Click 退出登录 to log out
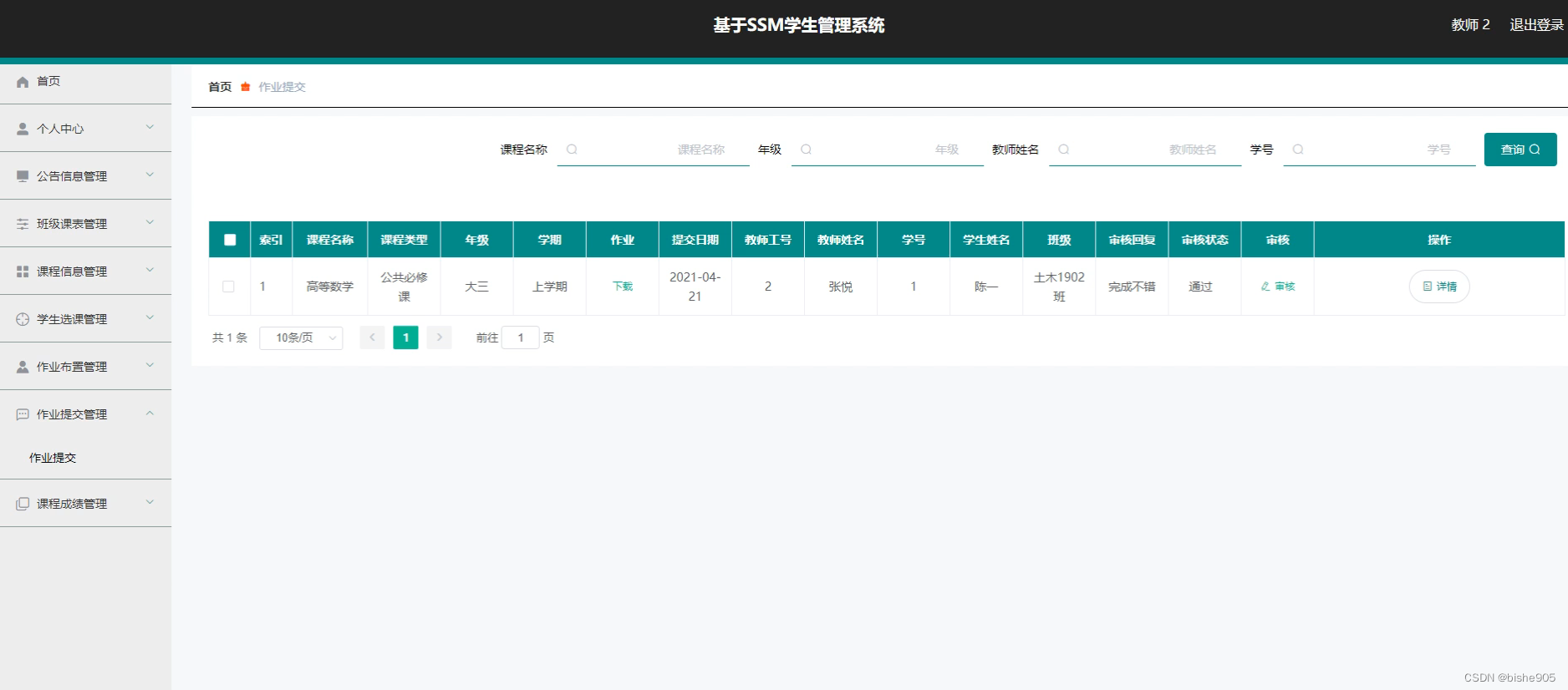1568x690 pixels. point(1536,25)
